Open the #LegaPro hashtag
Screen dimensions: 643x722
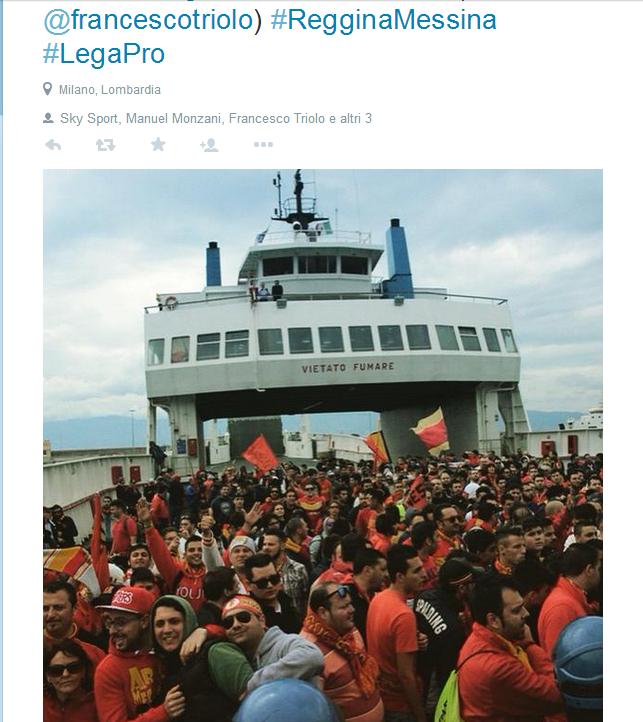pyautogui.click(x=104, y=54)
